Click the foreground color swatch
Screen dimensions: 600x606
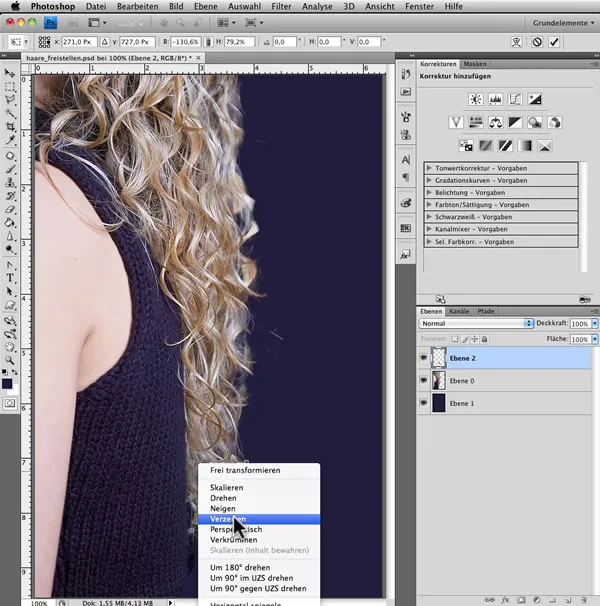click(8, 381)
